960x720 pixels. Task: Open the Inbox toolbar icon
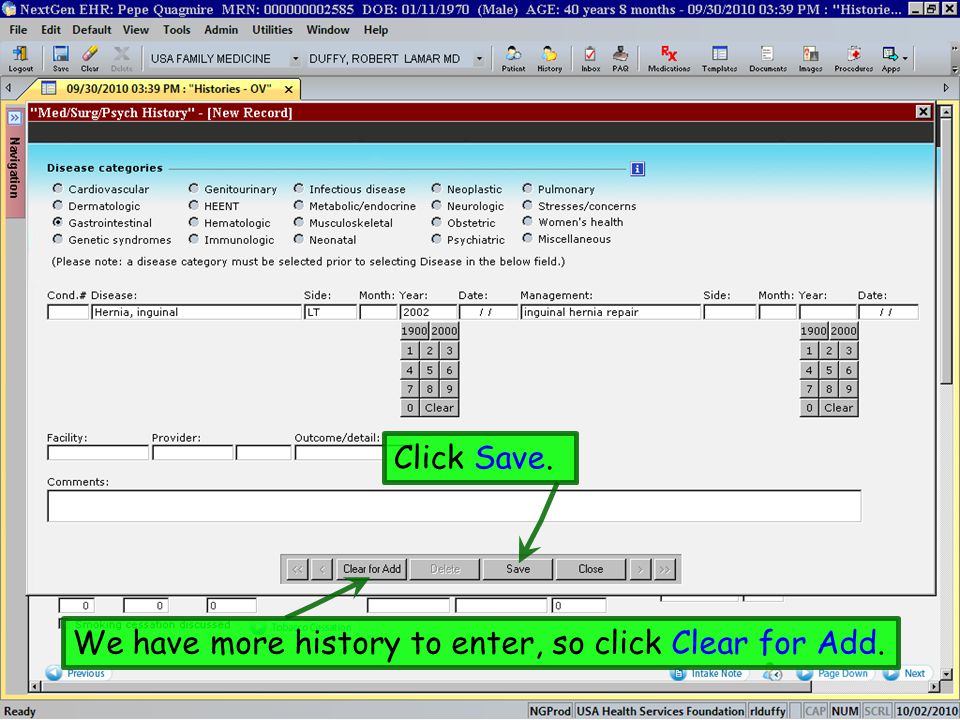click(590, 59)
